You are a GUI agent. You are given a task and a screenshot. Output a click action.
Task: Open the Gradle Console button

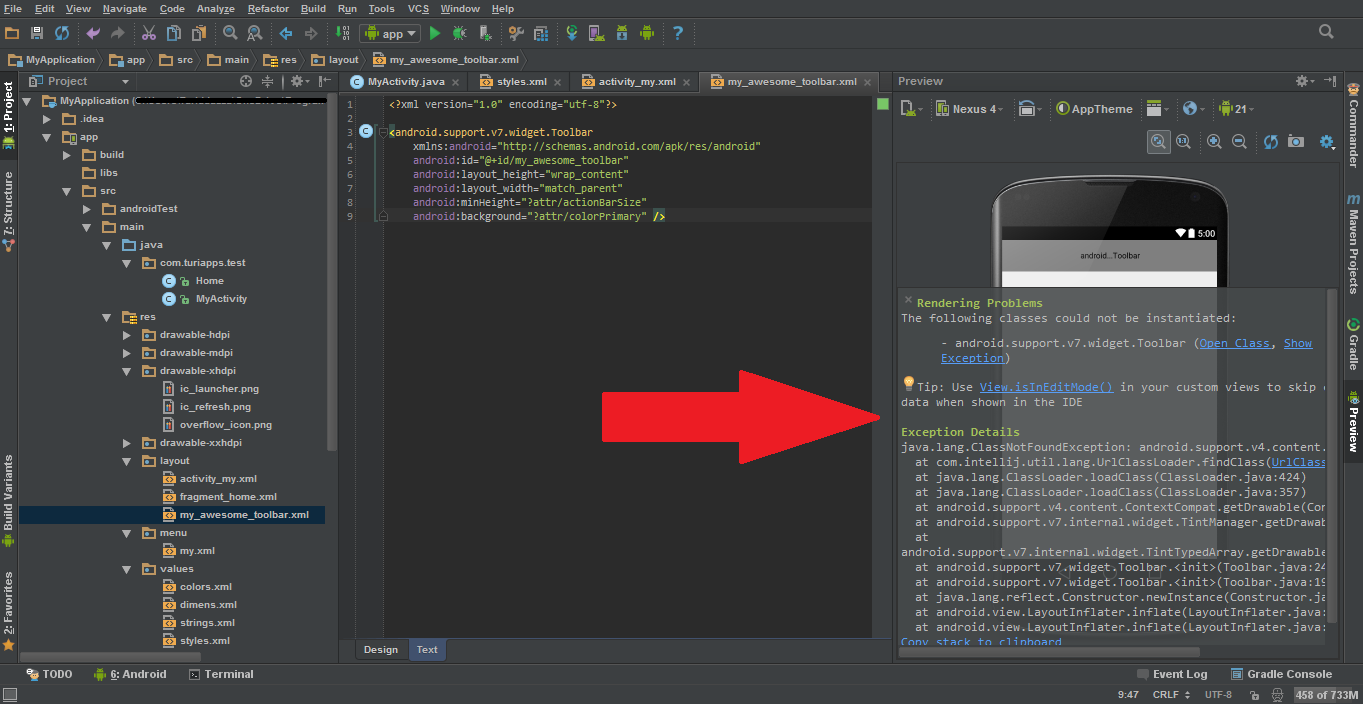1280,674
